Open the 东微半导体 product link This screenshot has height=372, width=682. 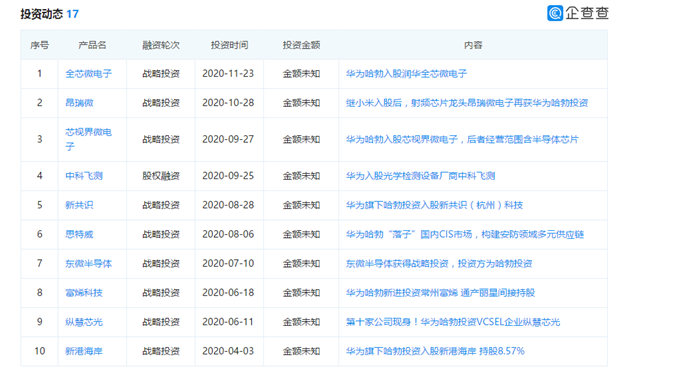pyautogui.click(x=88, y=263)
